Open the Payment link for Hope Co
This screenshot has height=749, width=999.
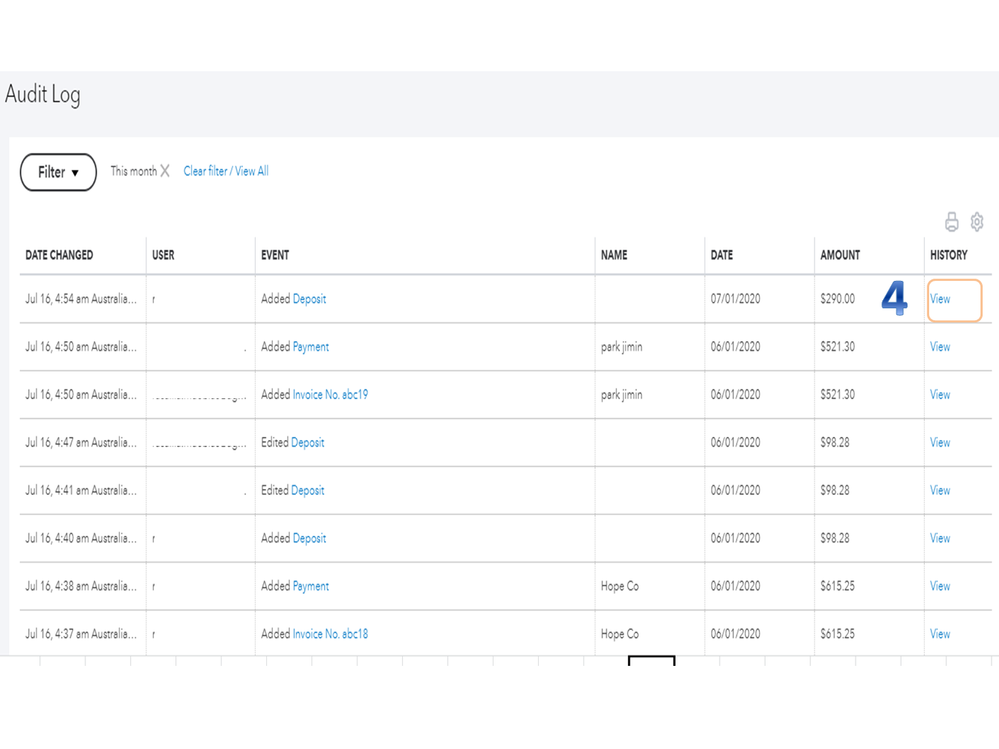pos(310,586)
